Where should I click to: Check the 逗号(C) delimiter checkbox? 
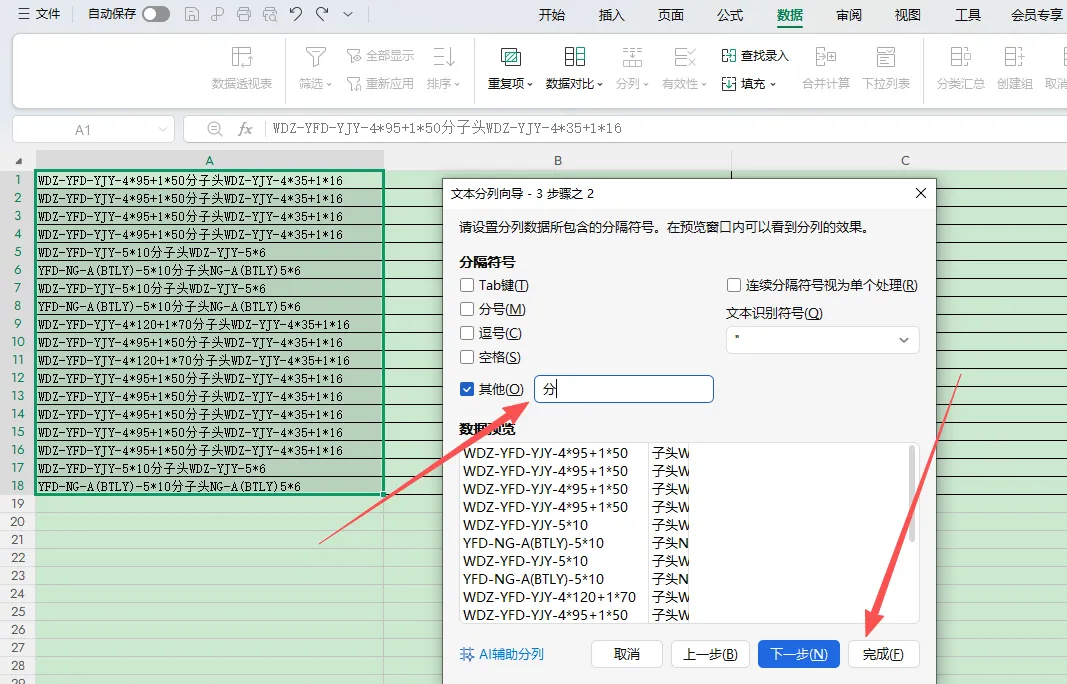(x=467, y=333)
